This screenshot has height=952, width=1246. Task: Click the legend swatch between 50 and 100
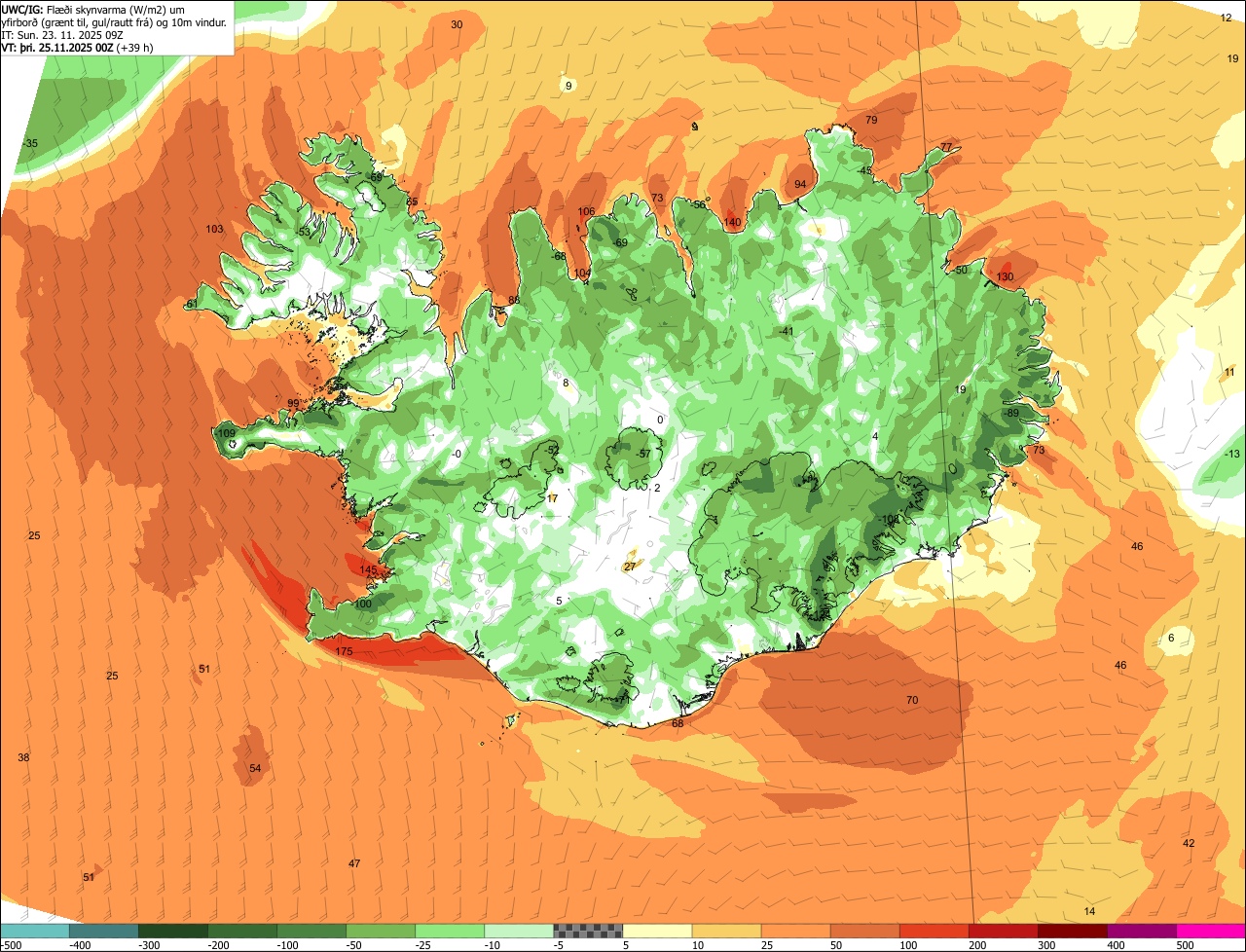point(864,931)
